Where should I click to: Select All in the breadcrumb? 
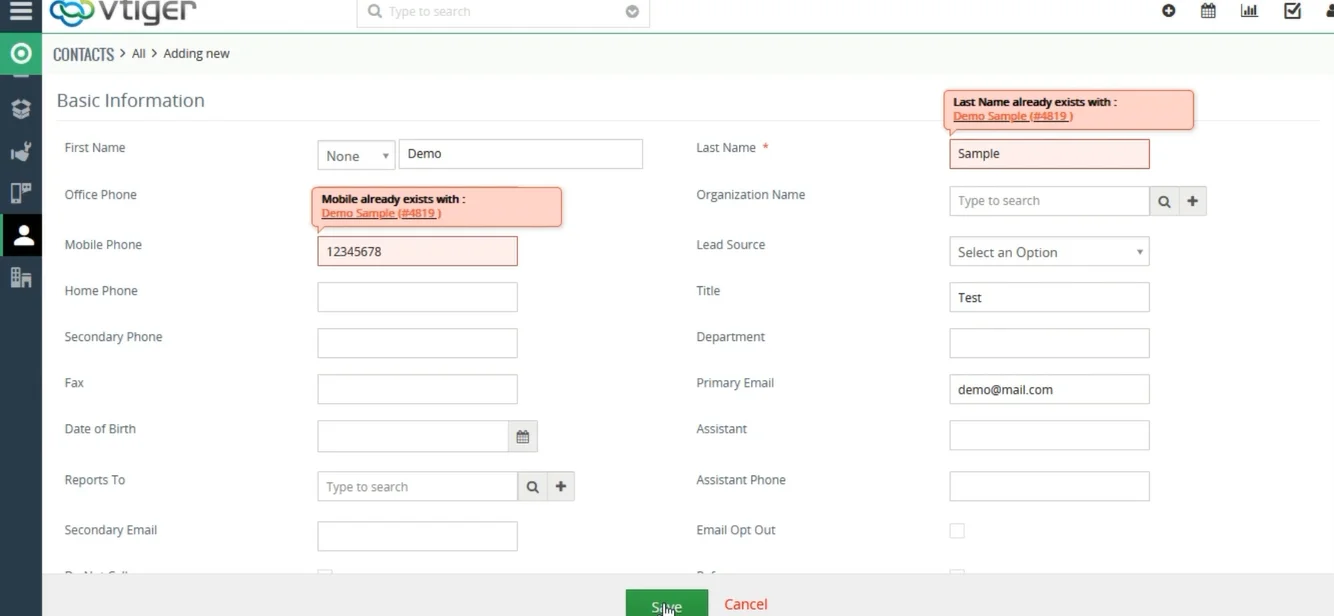coord(139,54)
